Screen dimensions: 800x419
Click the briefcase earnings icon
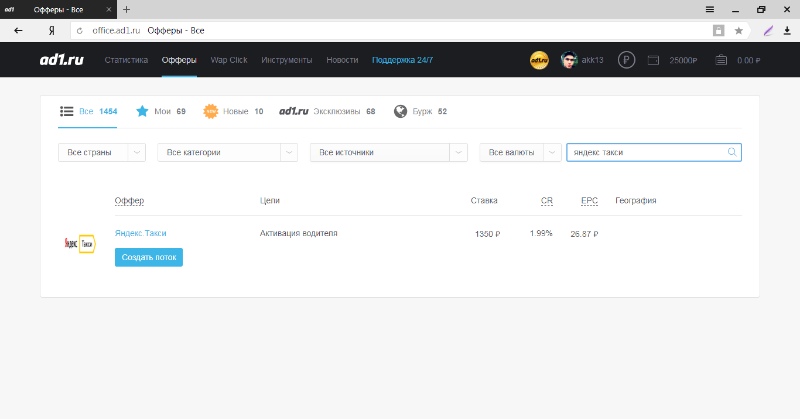pyautogui.click(x=721, y=60)
